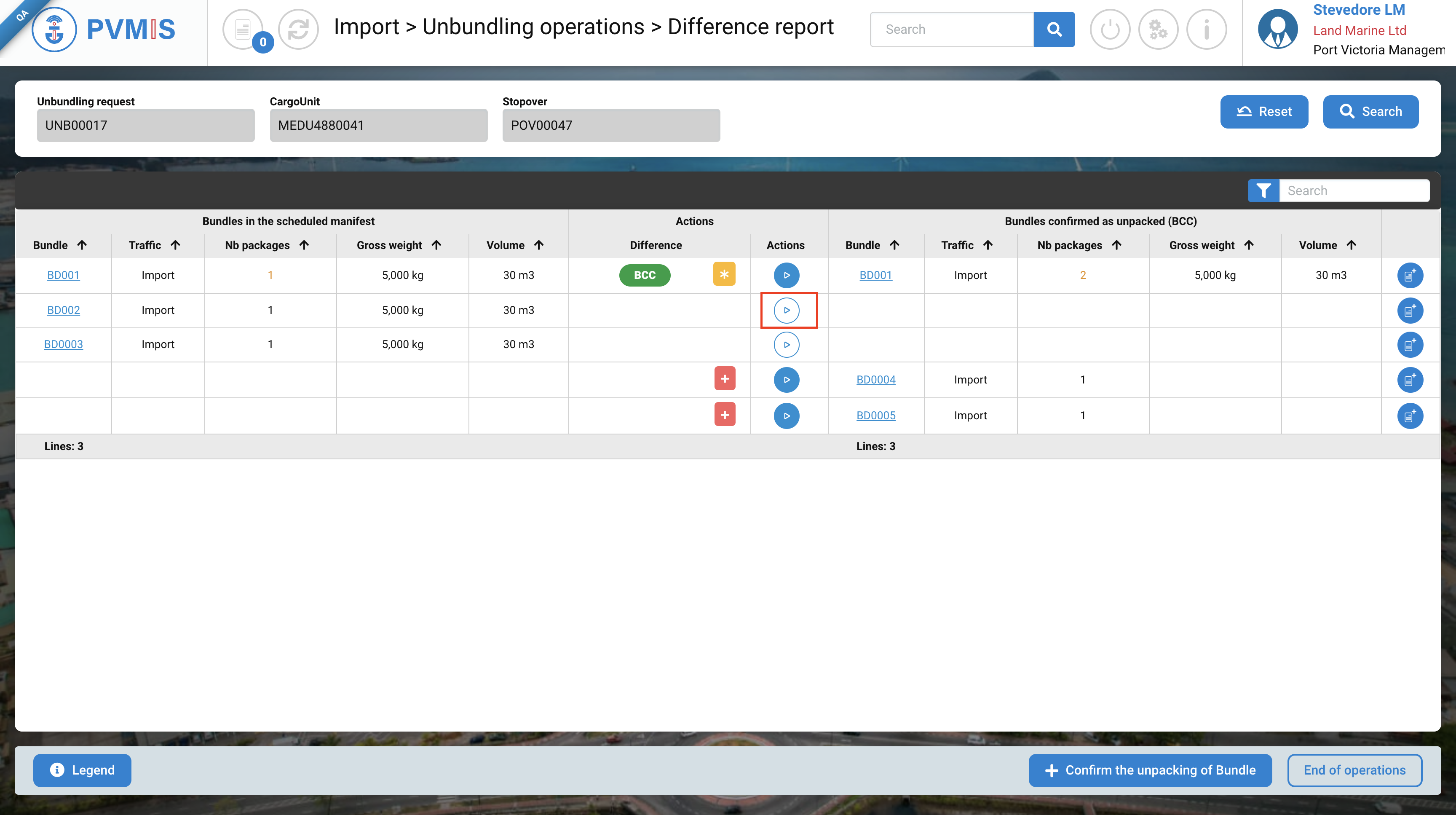Click Confirm the unpacking of Bundle

pos(1150,770)
